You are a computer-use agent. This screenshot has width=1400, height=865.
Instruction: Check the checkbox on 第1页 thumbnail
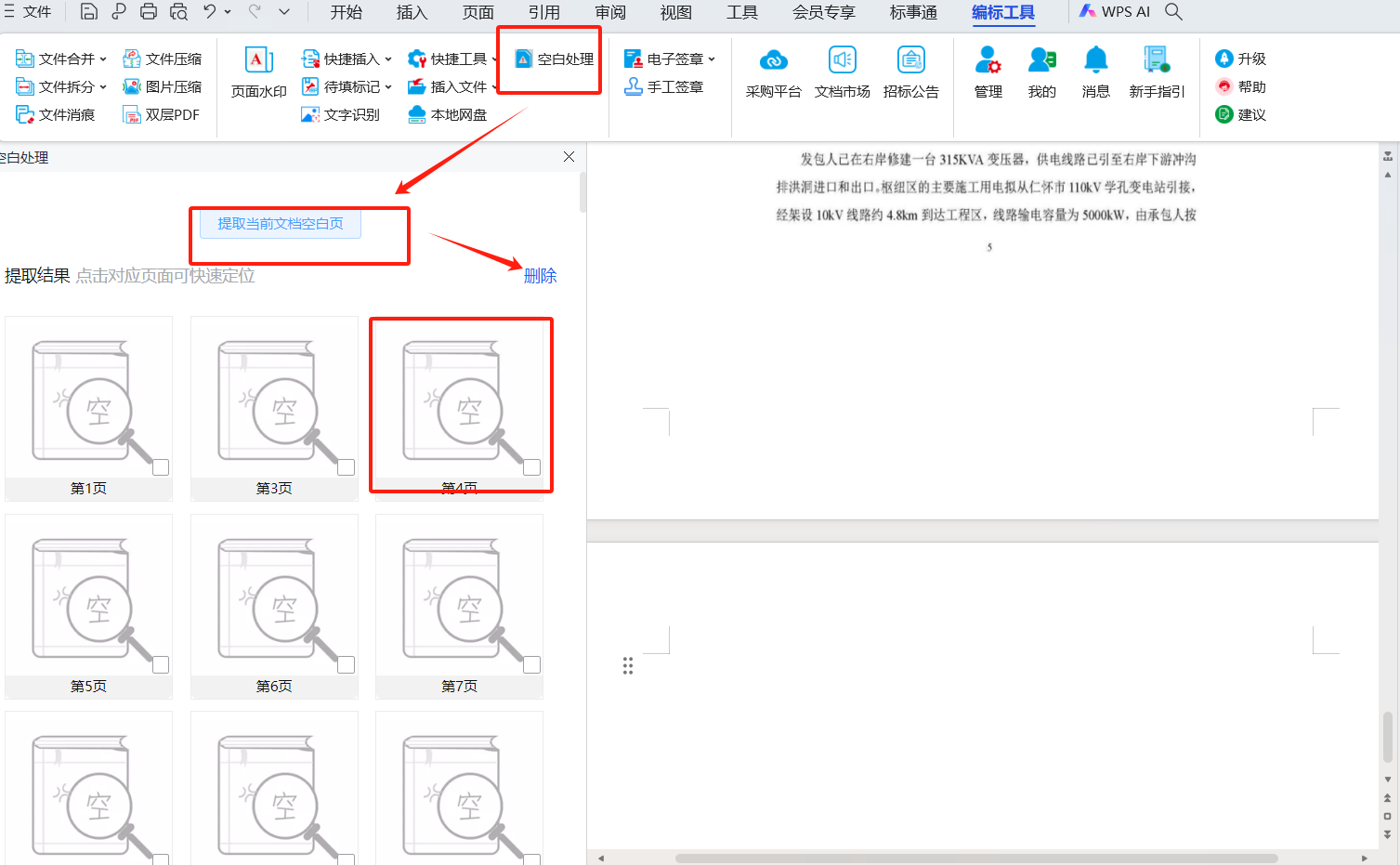click(x=161, y=467)
